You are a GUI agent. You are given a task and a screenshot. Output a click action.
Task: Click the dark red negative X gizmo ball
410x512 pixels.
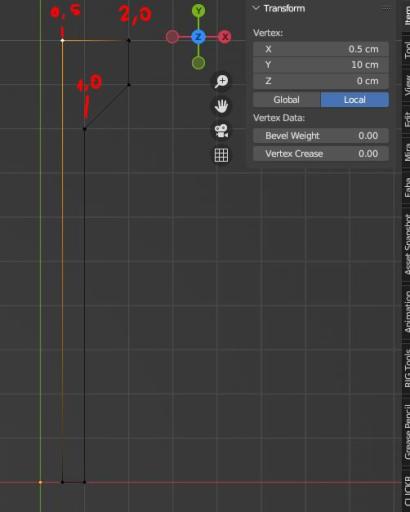click(x=172, y=37)
